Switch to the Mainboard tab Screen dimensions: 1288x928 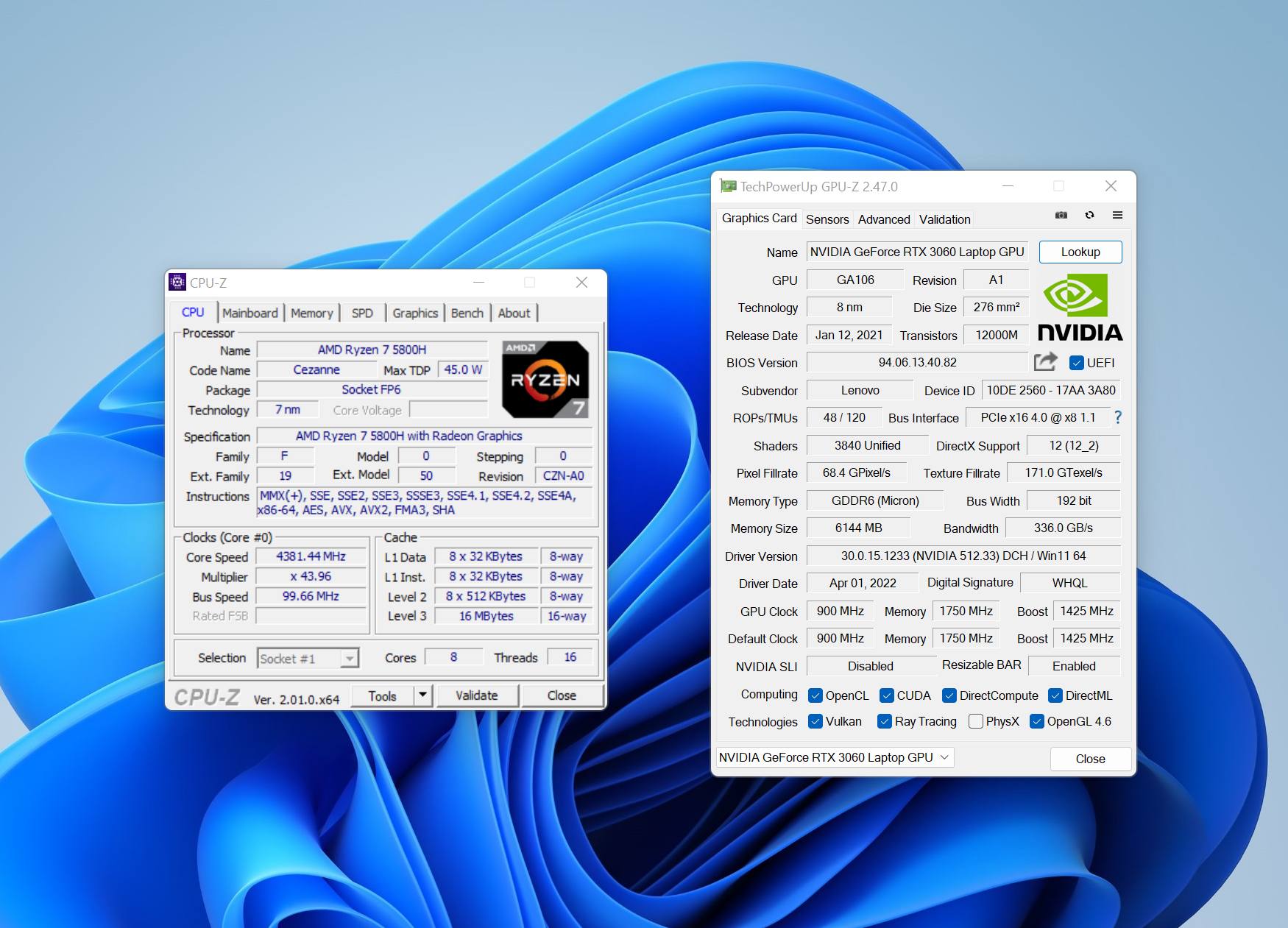[250, 313]
